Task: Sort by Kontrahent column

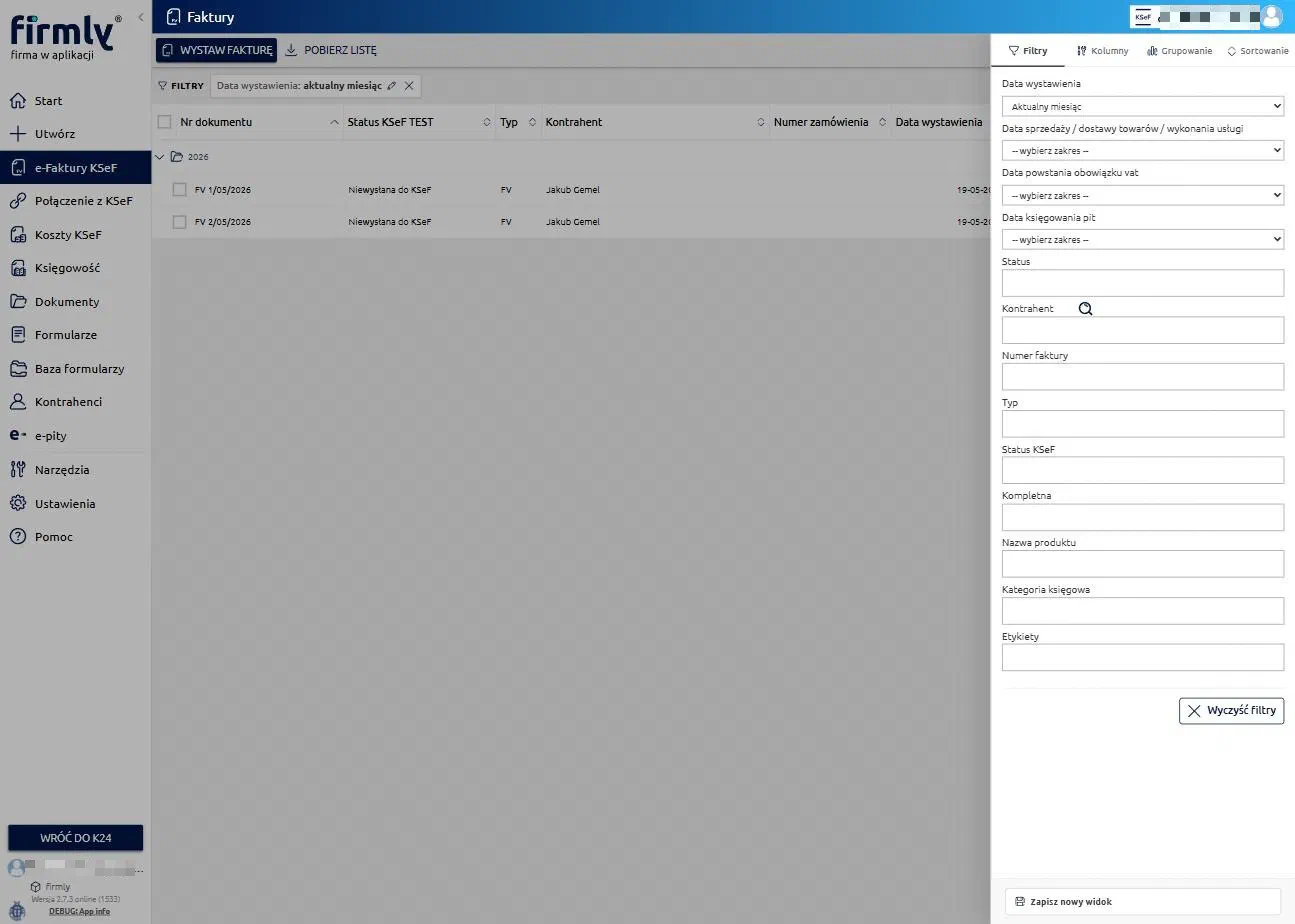Action: click(x=761, y=122)
